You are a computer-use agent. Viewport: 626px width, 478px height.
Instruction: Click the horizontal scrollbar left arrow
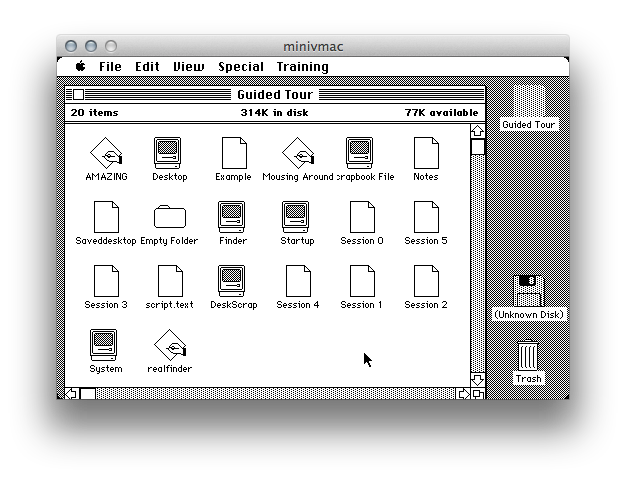[72, 394]
